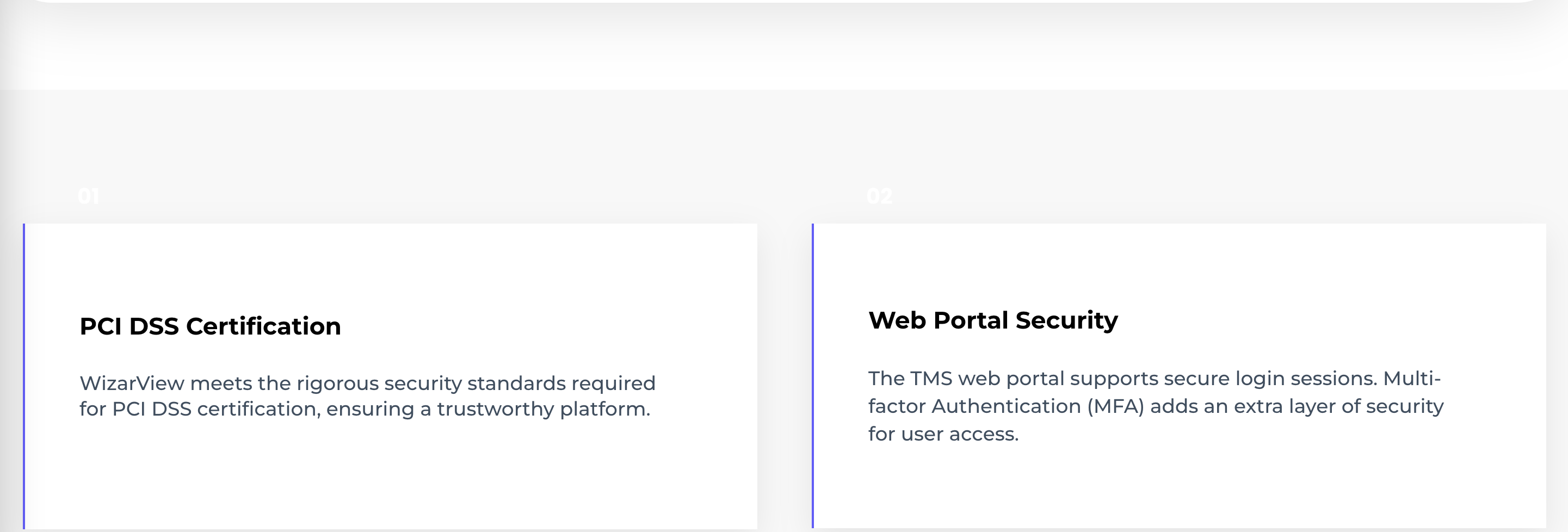Select the Web Portal Security heading
This screenshot has height=532, width=1568.
tap(993, 321)
